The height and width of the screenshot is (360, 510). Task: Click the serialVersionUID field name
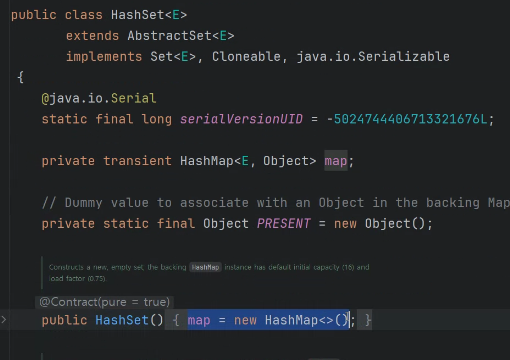coord(241,119)
